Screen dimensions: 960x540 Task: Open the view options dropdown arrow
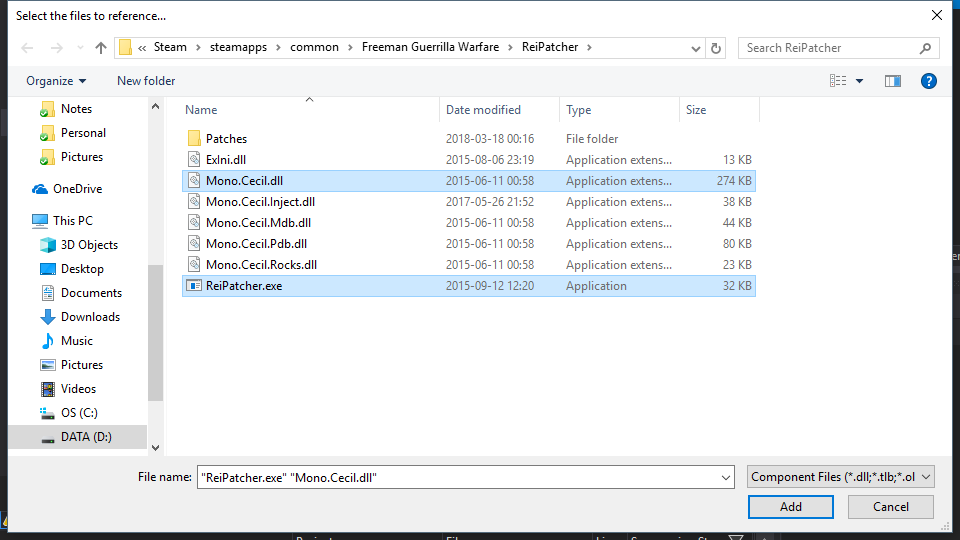click(860, 81)
